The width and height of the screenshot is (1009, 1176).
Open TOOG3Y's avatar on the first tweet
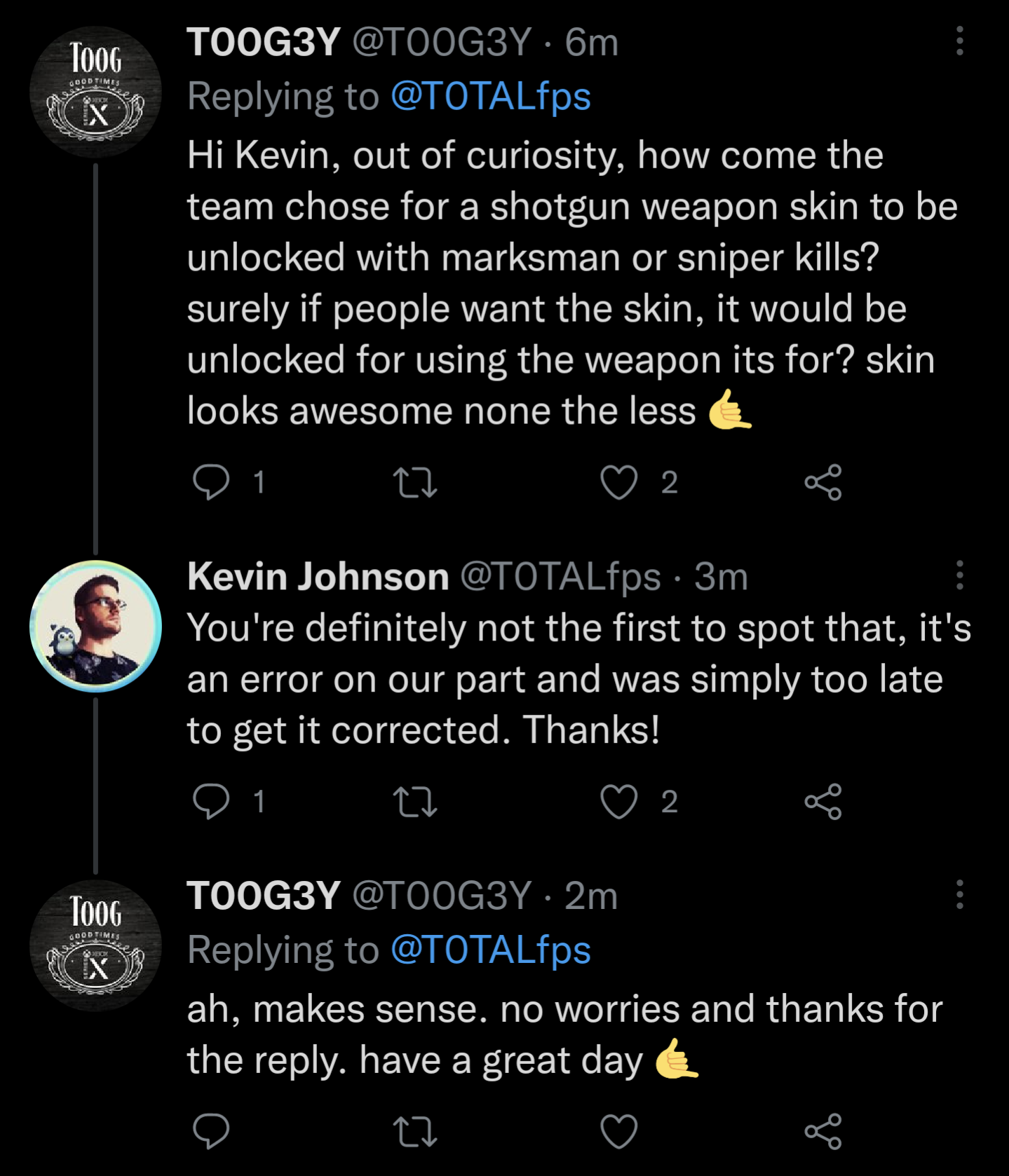coord(96,92)
